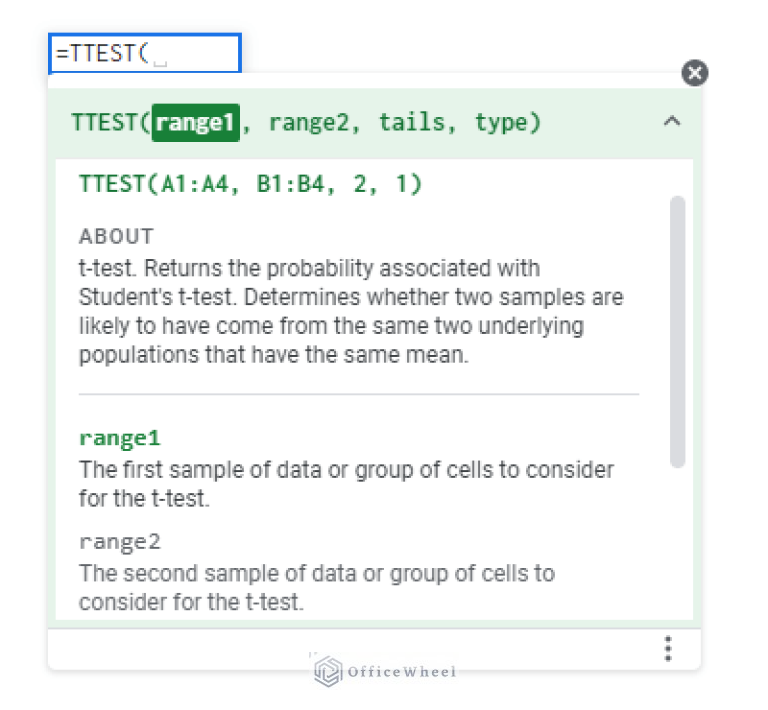The width and height of the screenshot is (768, 710).
Task: Click the scrollbar track below the thumb
Action: pos(677,540)
